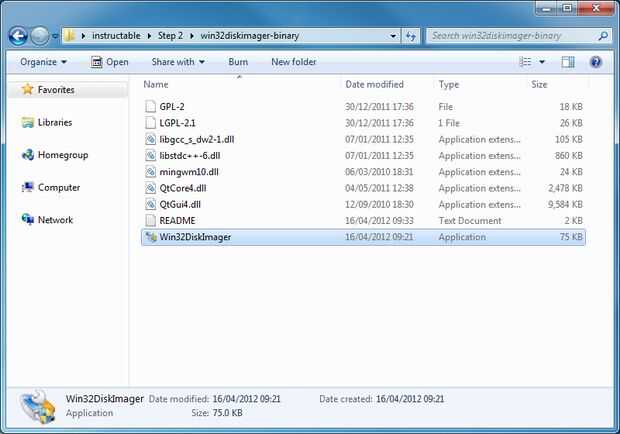The width and height of the screenshot is (620, 434).
Task: Click the README document icon
Action: pyautogui.click(x=150, y=221)
